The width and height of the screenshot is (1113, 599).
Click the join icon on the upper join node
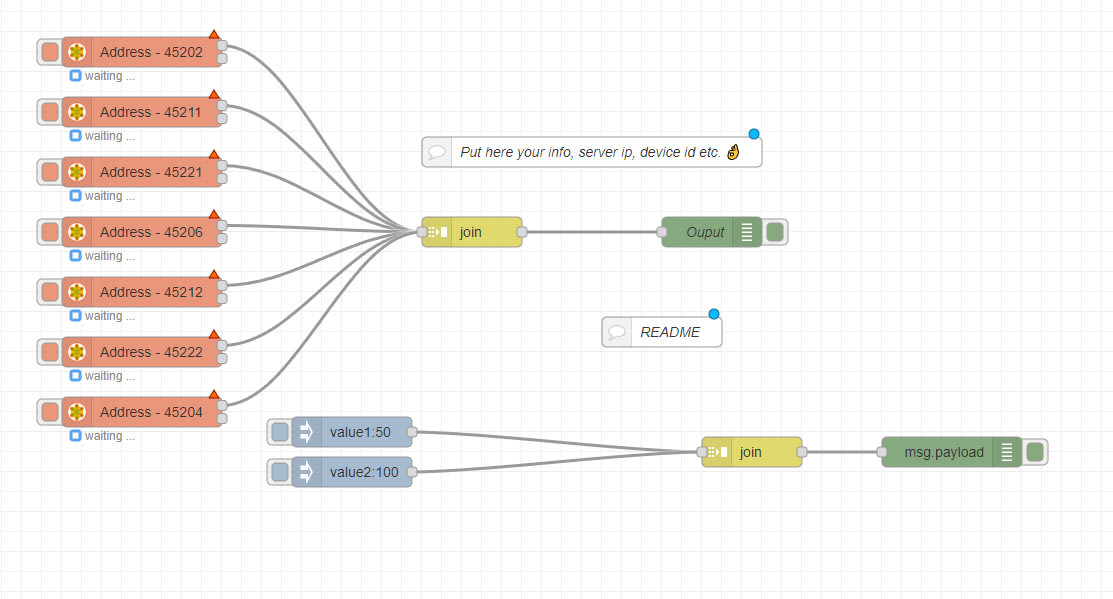435,231
